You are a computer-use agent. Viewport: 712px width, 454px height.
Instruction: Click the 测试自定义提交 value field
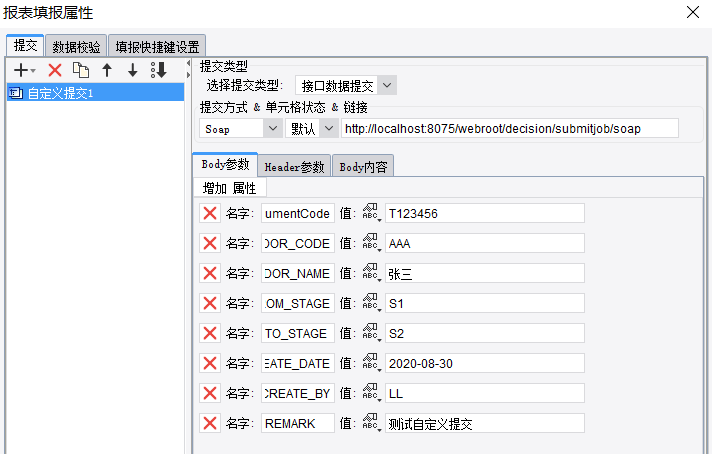coord(485,423)
